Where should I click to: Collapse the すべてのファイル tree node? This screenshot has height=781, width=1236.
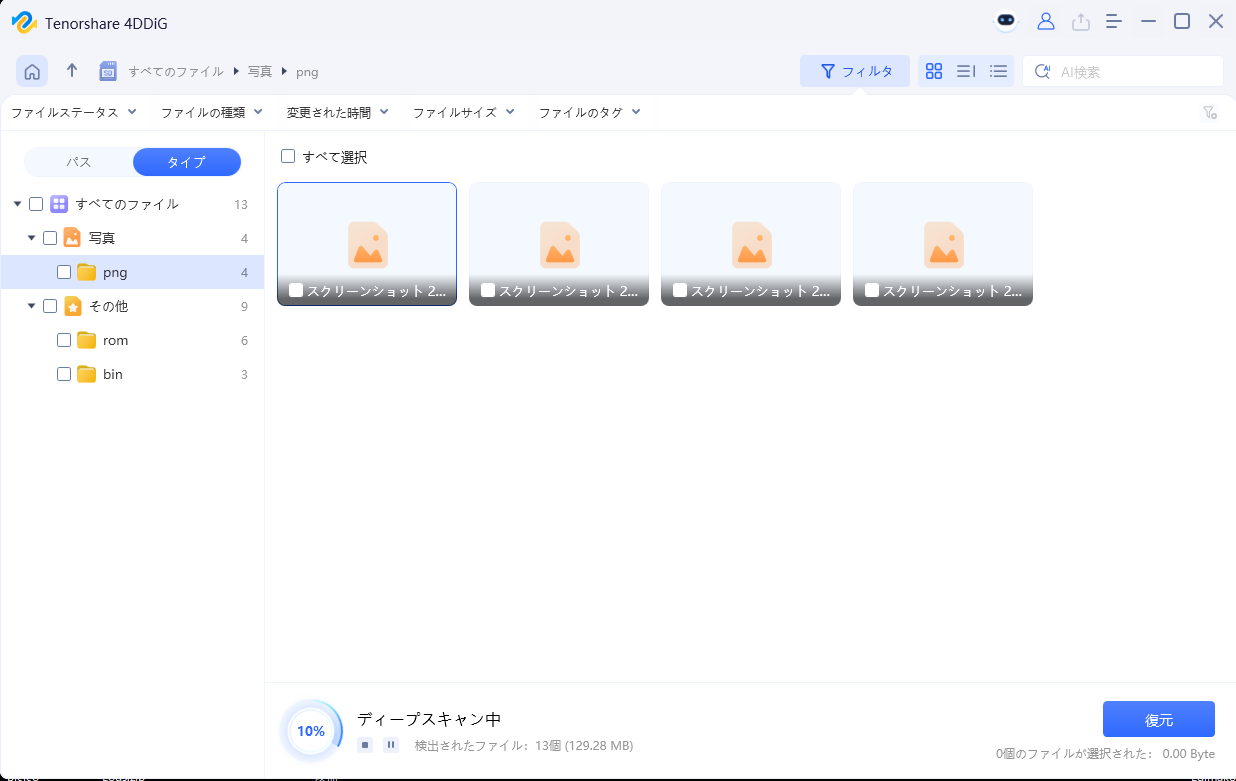pos(18,204)
